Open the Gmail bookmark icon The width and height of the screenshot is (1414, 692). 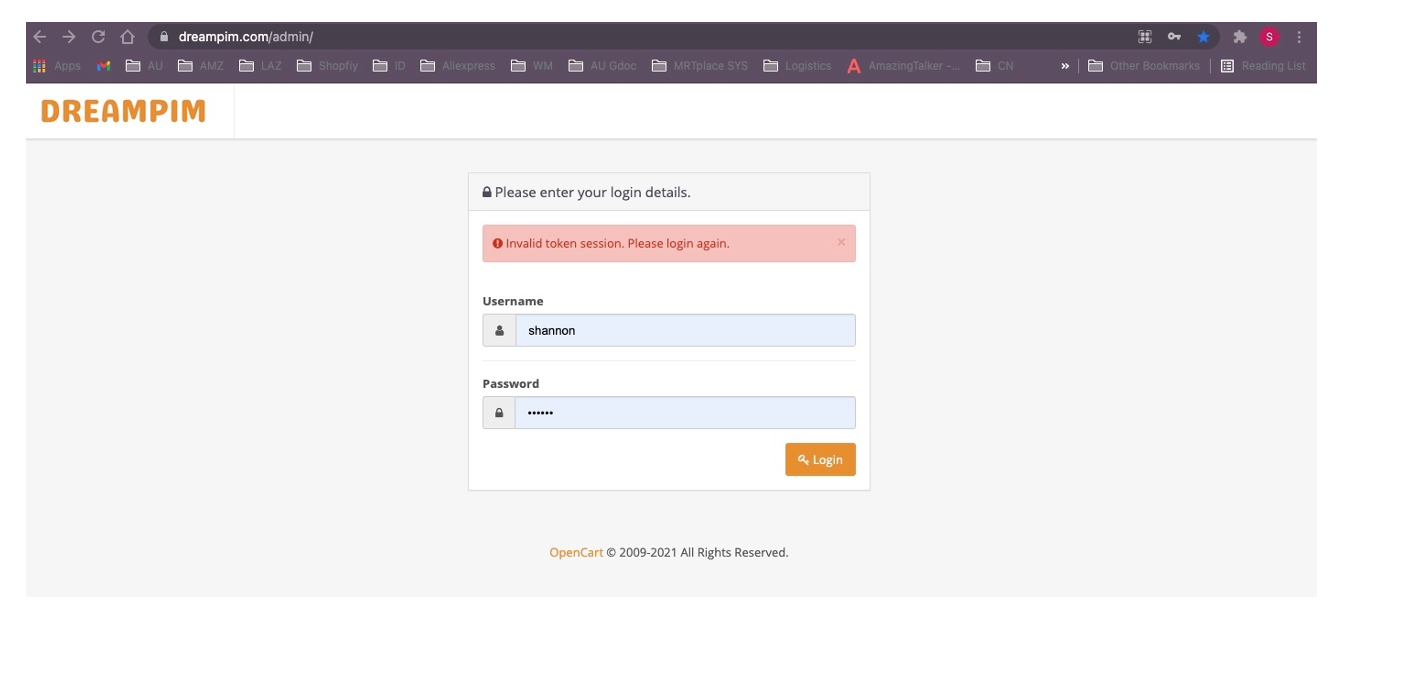point(103,66)
